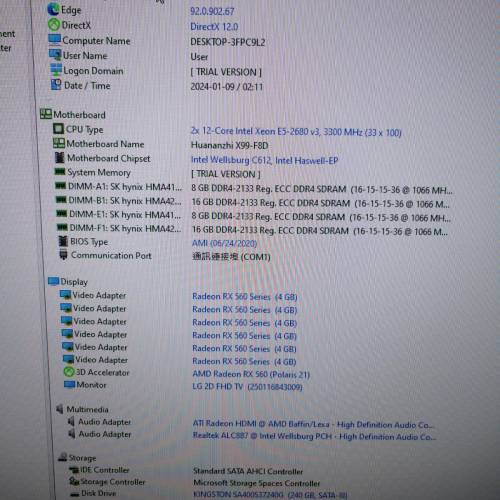Select the DIMM-A1 8 GB DDR4-2133 value

[322, 189]
